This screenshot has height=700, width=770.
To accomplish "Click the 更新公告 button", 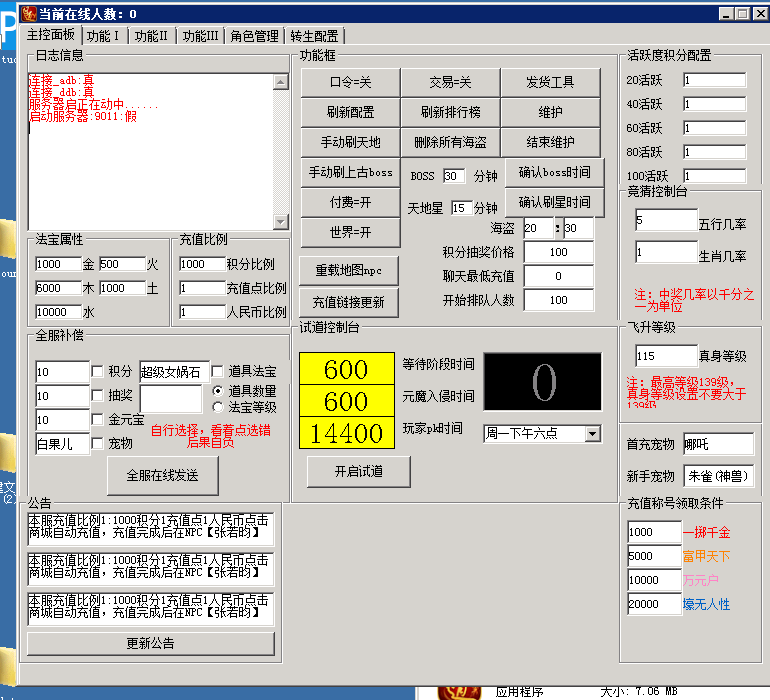I will [150, 644].
